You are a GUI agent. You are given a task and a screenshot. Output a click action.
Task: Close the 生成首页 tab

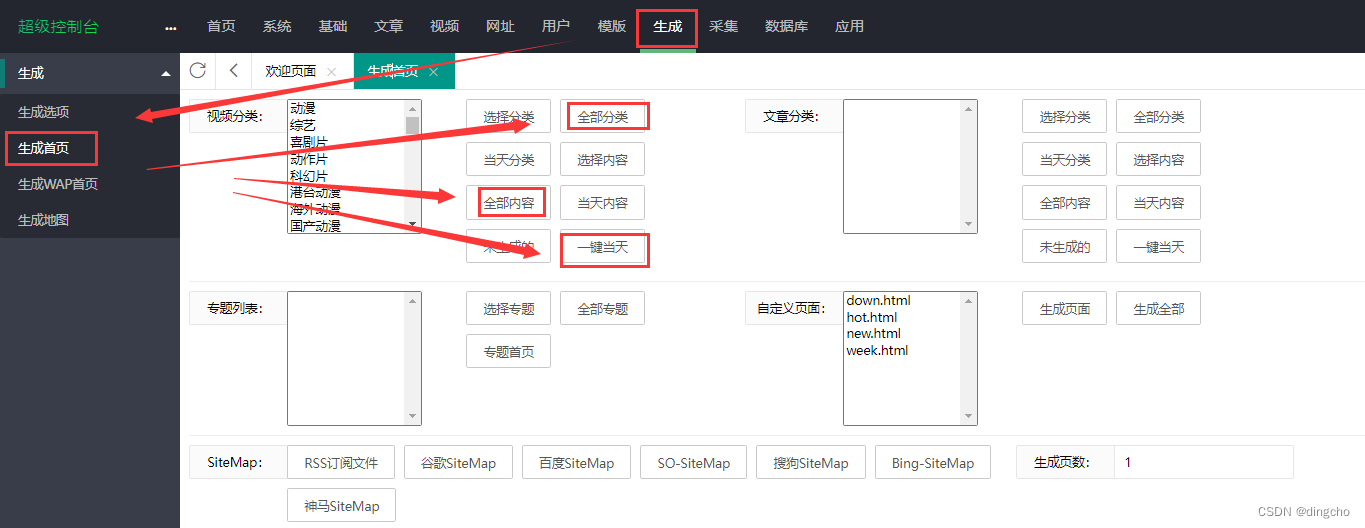pyautogui.click(x=433, y=72)
